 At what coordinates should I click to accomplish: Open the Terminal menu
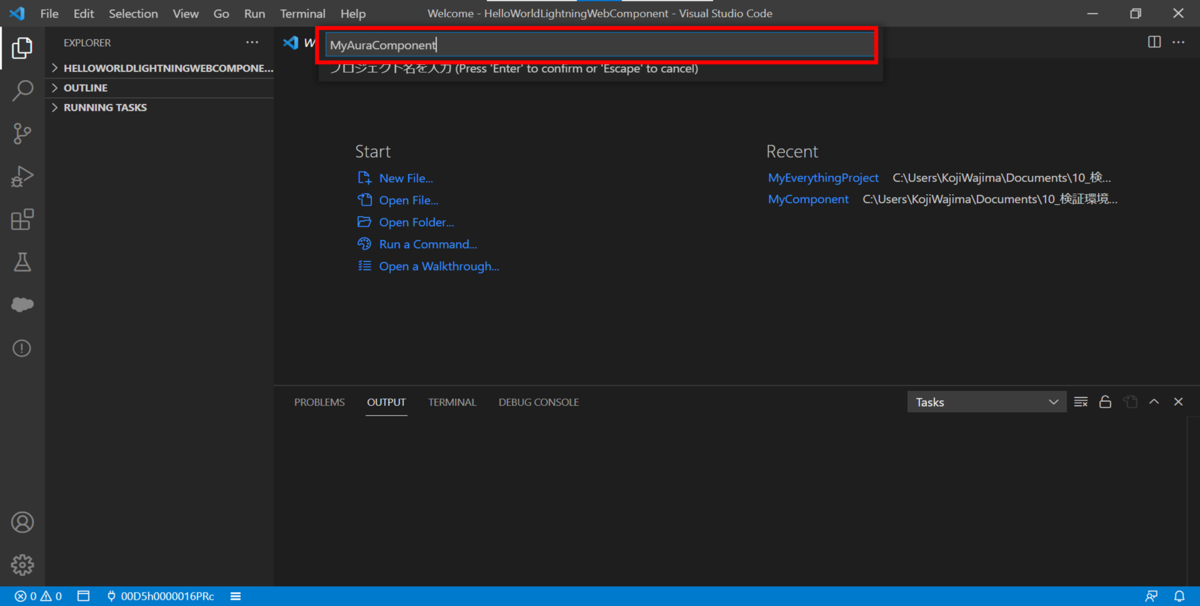302,14
